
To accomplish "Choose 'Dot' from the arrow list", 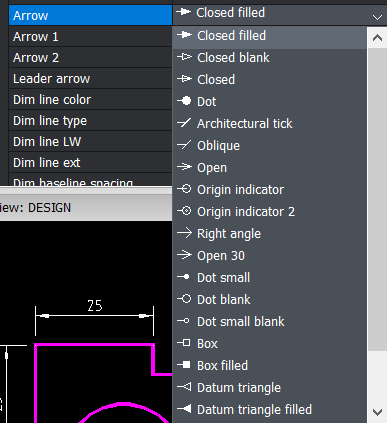I will tap(269, 101).
